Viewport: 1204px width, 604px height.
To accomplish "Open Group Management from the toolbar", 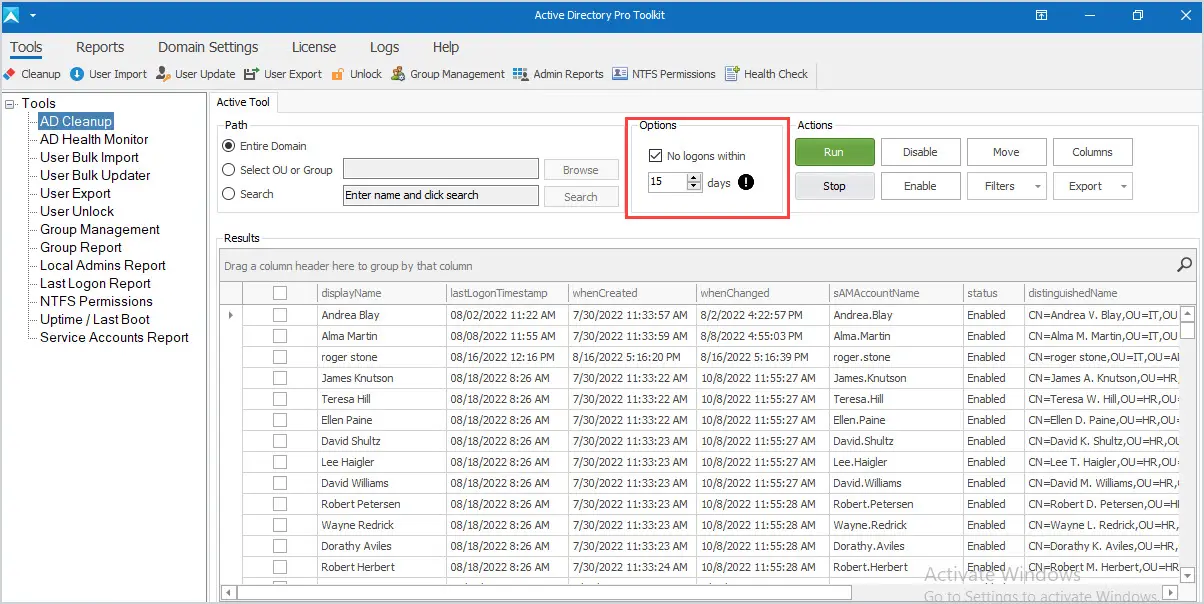I will (448, 74).
